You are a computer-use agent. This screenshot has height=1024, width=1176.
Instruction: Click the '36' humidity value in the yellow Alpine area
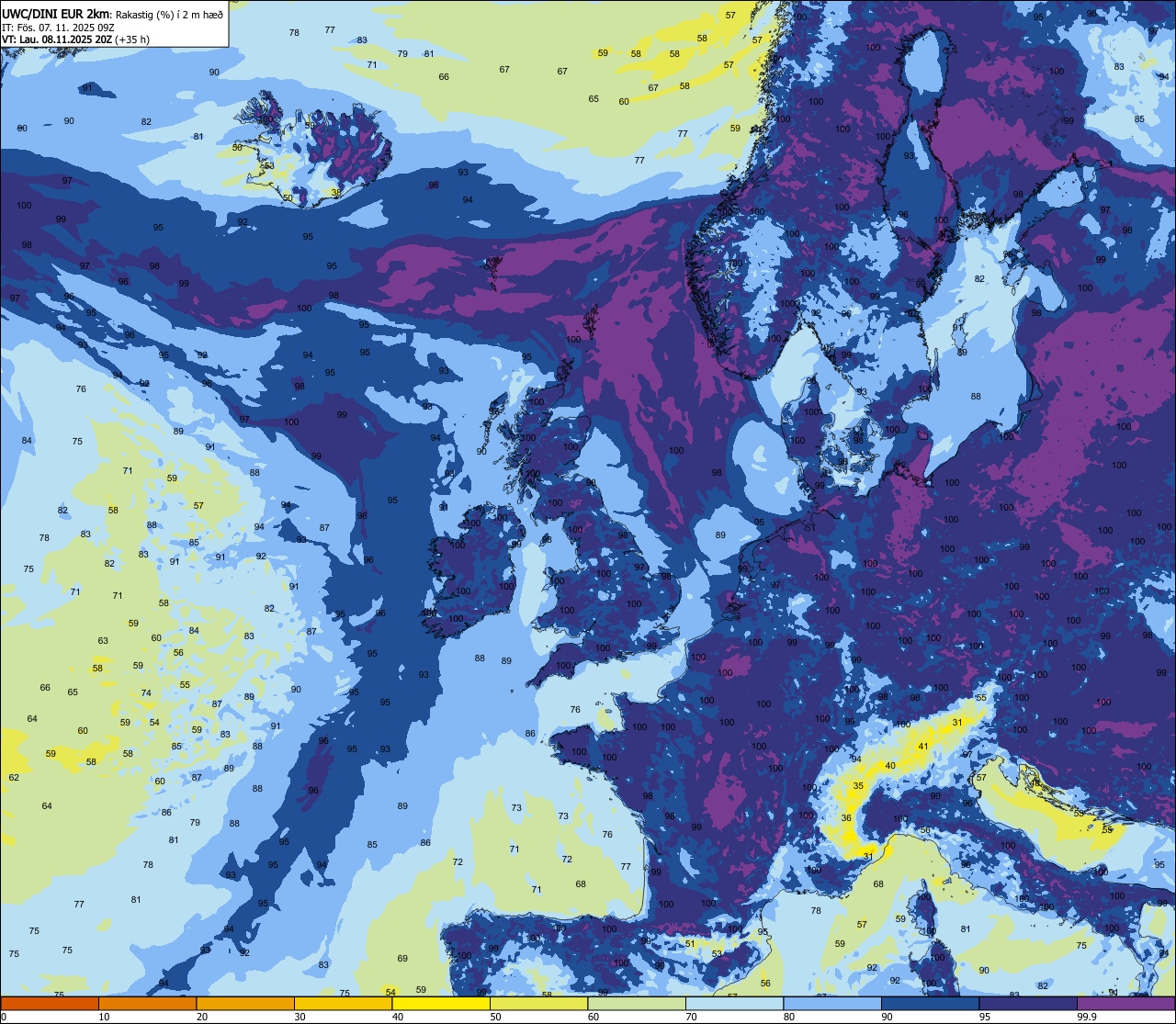[x=846, y=818]
